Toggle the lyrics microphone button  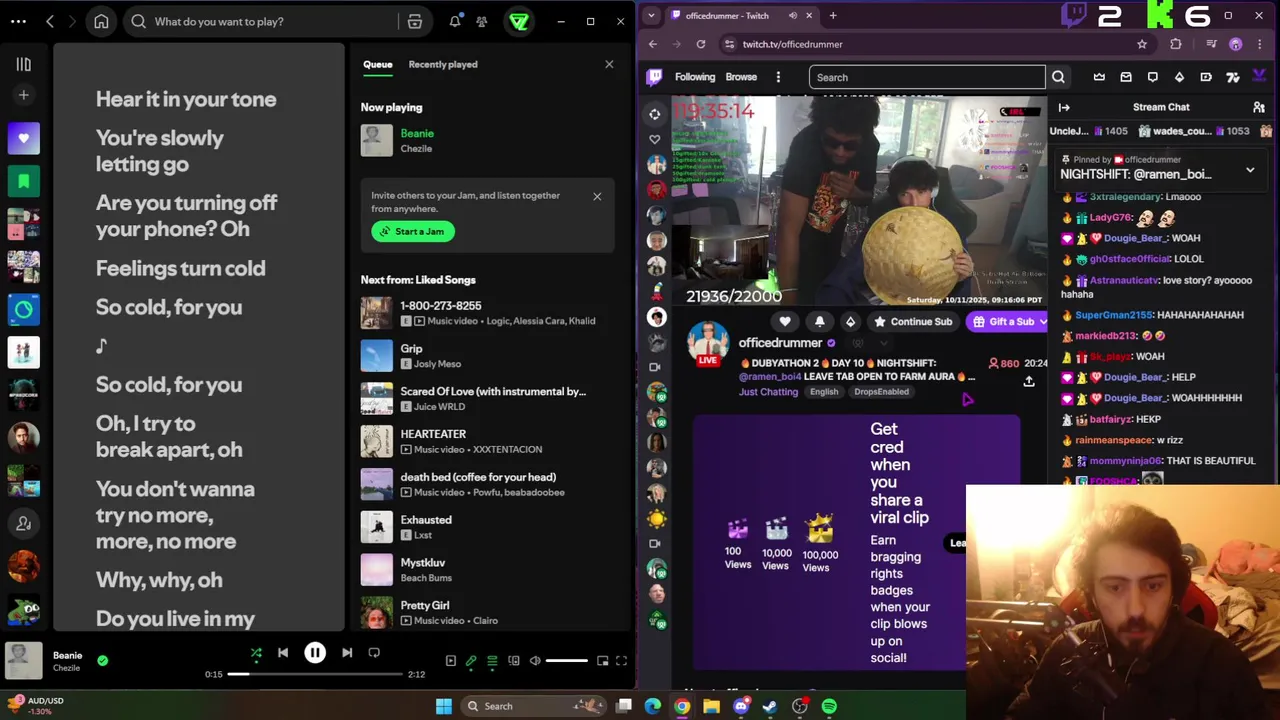click(x=471, y=661)
